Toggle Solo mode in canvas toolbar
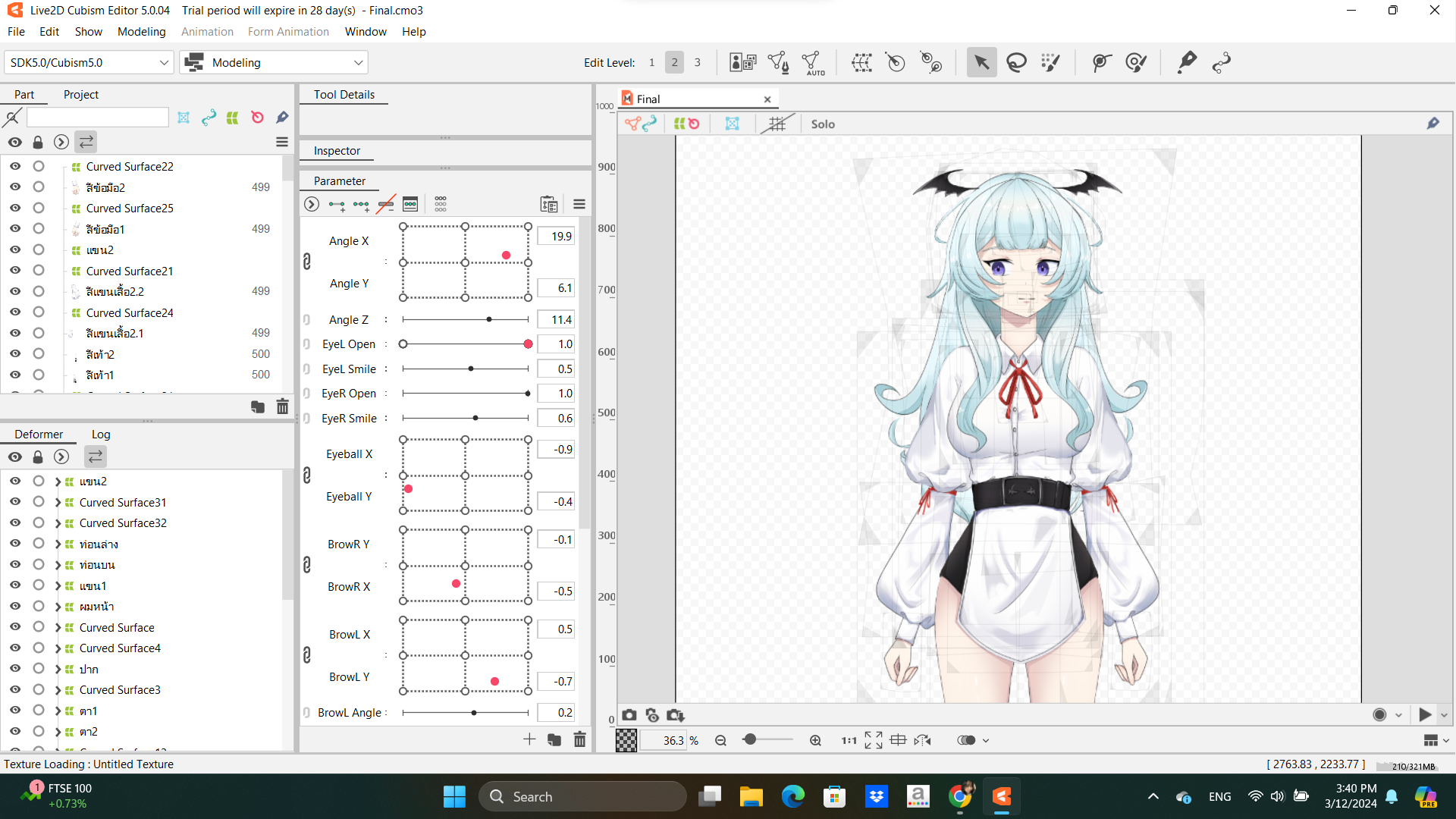This screenshot has width=1456, height=819. coord(823,124)
